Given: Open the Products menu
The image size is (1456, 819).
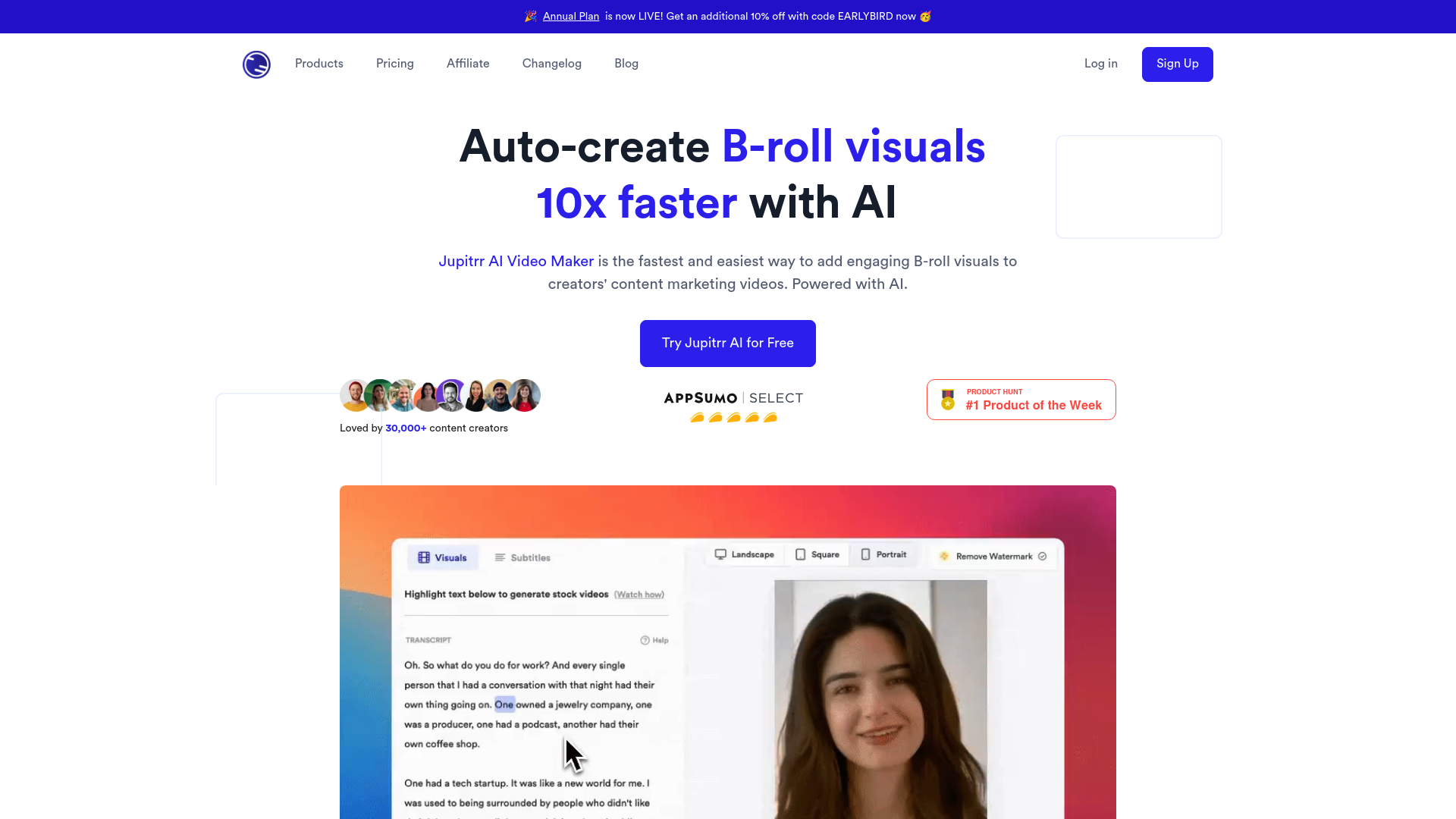Looking at the screenshot, I should coord(319,64).
